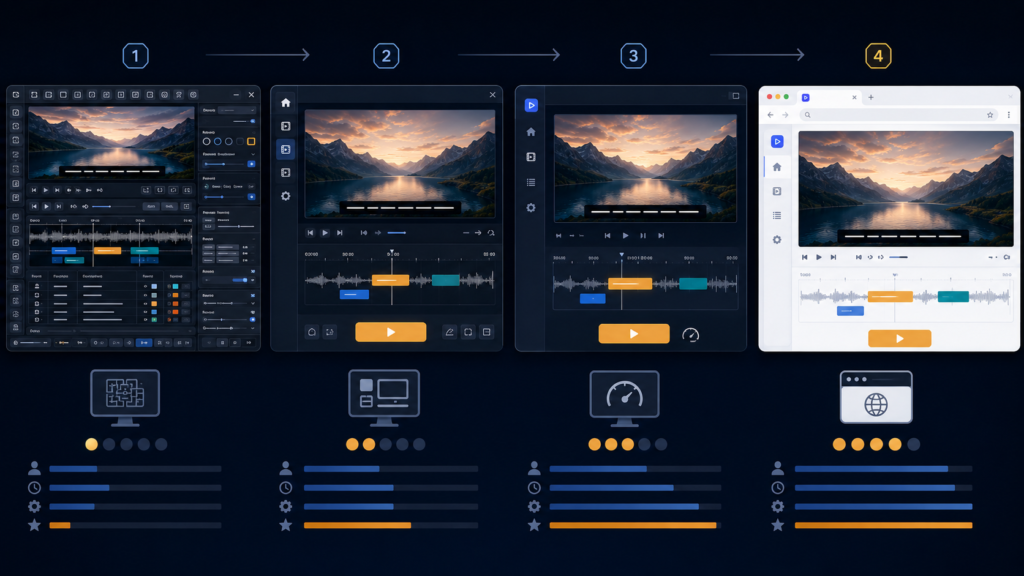This screenshot has height=576, width=1024.
Task: Go back using the browser's back arrow
Action: click(771, 115)
